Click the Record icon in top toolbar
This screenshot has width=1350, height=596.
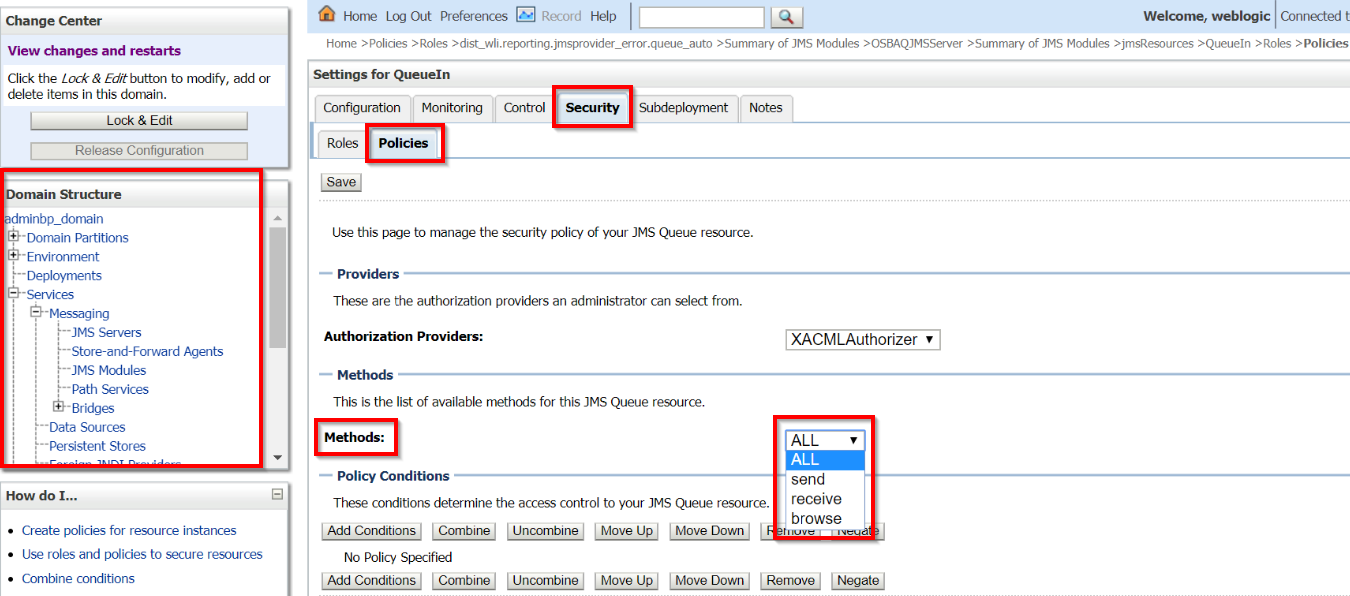526,15
